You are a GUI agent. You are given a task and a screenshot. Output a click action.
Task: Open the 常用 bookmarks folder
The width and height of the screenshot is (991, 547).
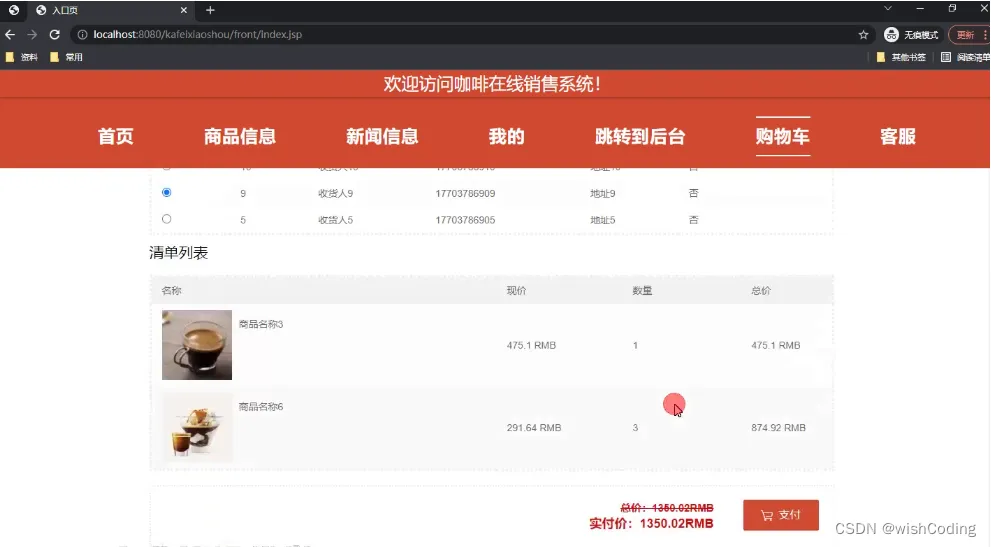coord(66,57)
